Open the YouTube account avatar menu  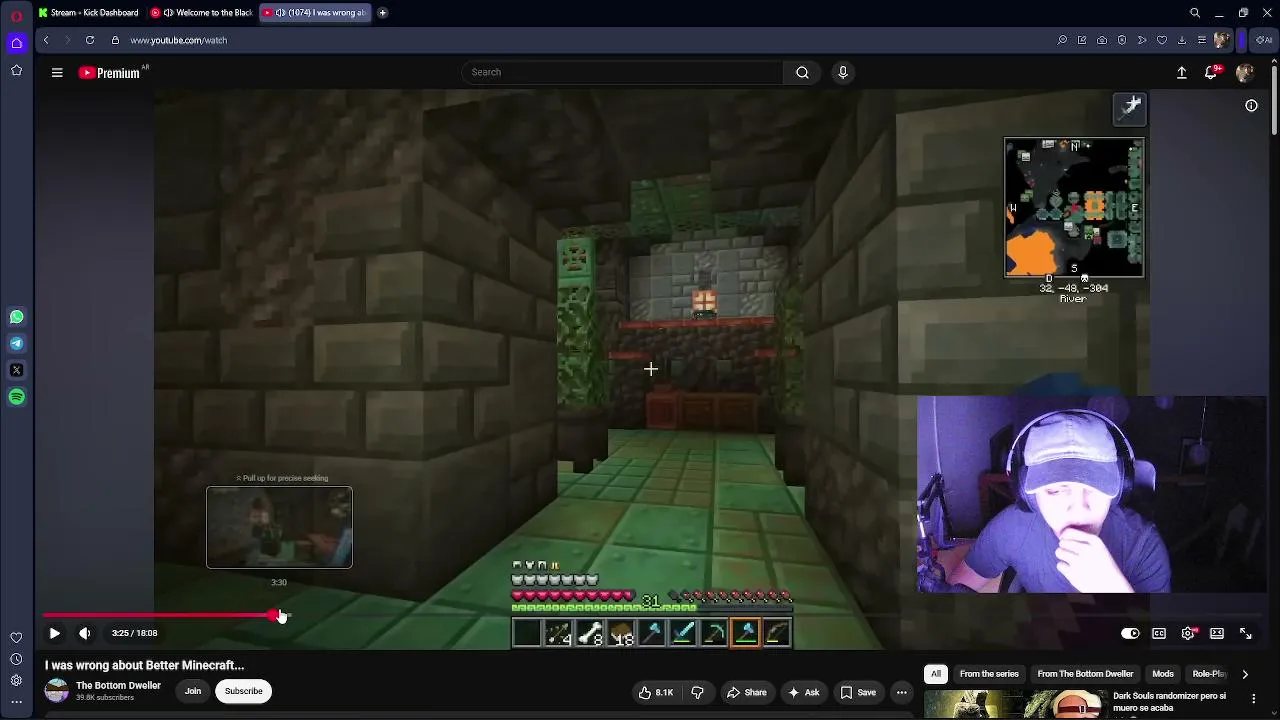click(x=1245, y=72)
